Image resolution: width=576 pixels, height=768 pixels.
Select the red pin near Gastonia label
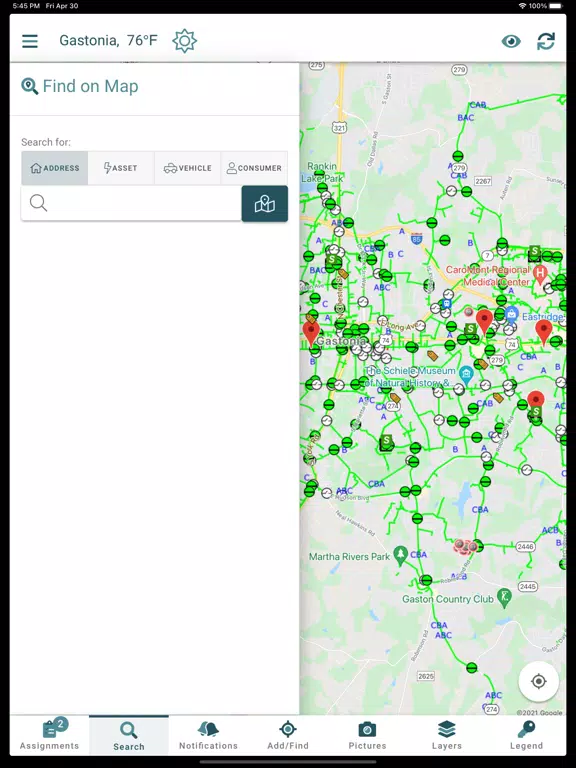(311, 333)
